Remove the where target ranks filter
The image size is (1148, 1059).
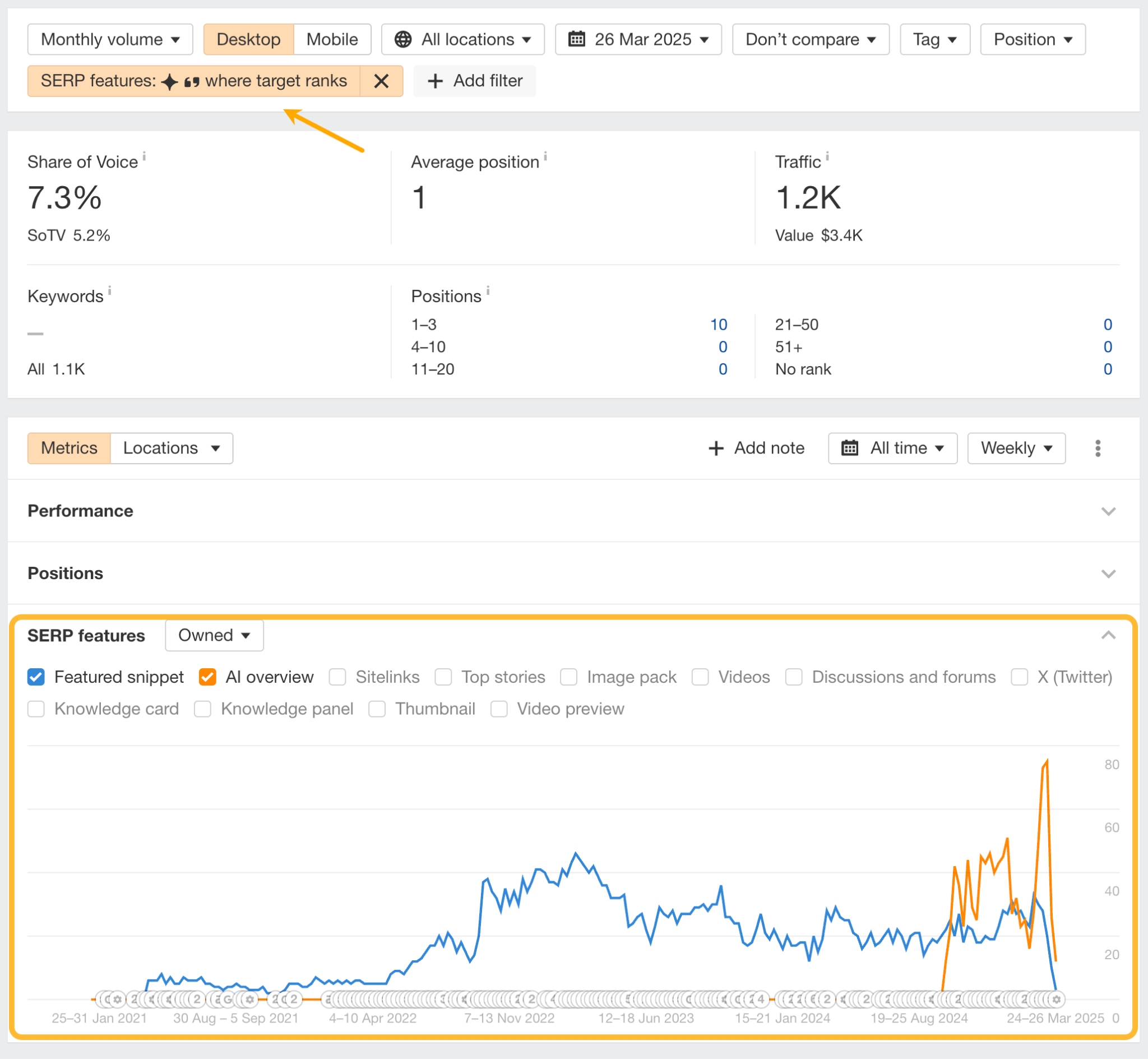click(382, 81)
